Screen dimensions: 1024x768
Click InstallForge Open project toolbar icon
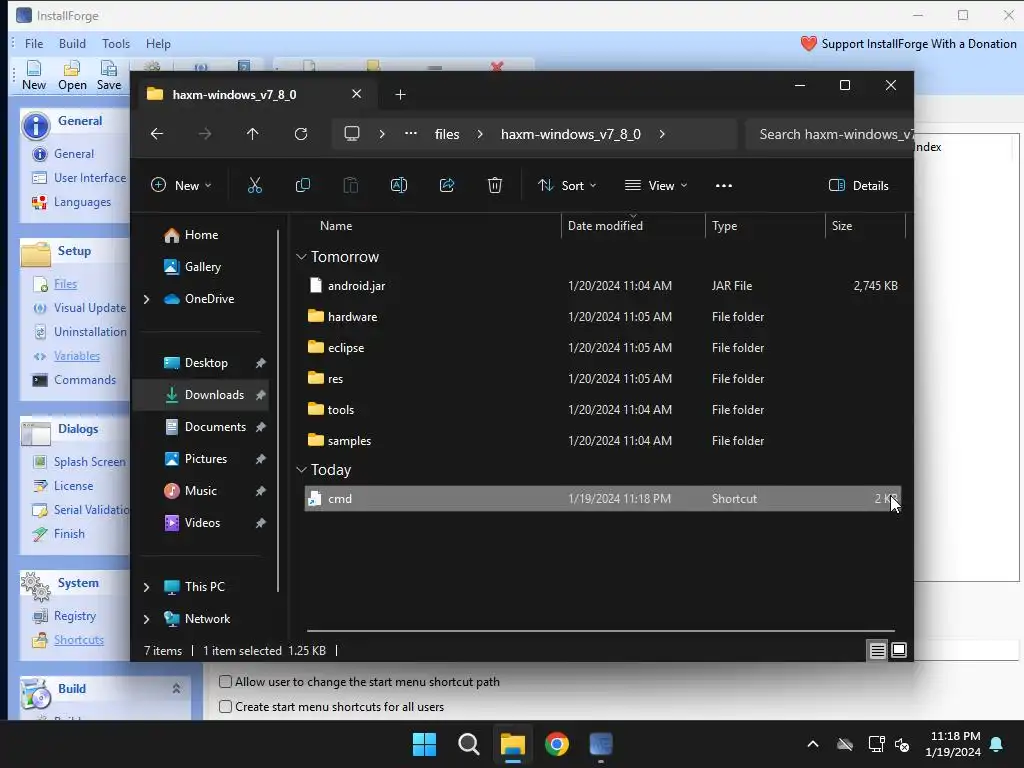[72, 75]
